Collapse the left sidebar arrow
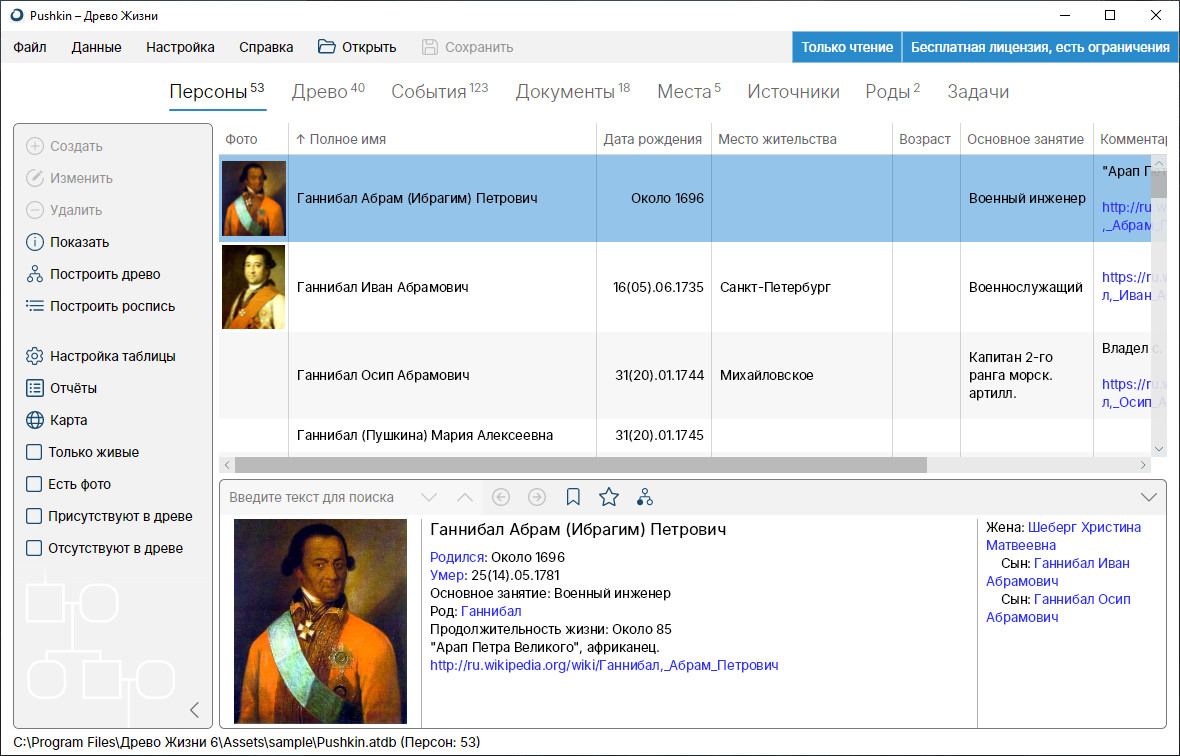Viewport: 1180px width, 756px height. point(195,710)
